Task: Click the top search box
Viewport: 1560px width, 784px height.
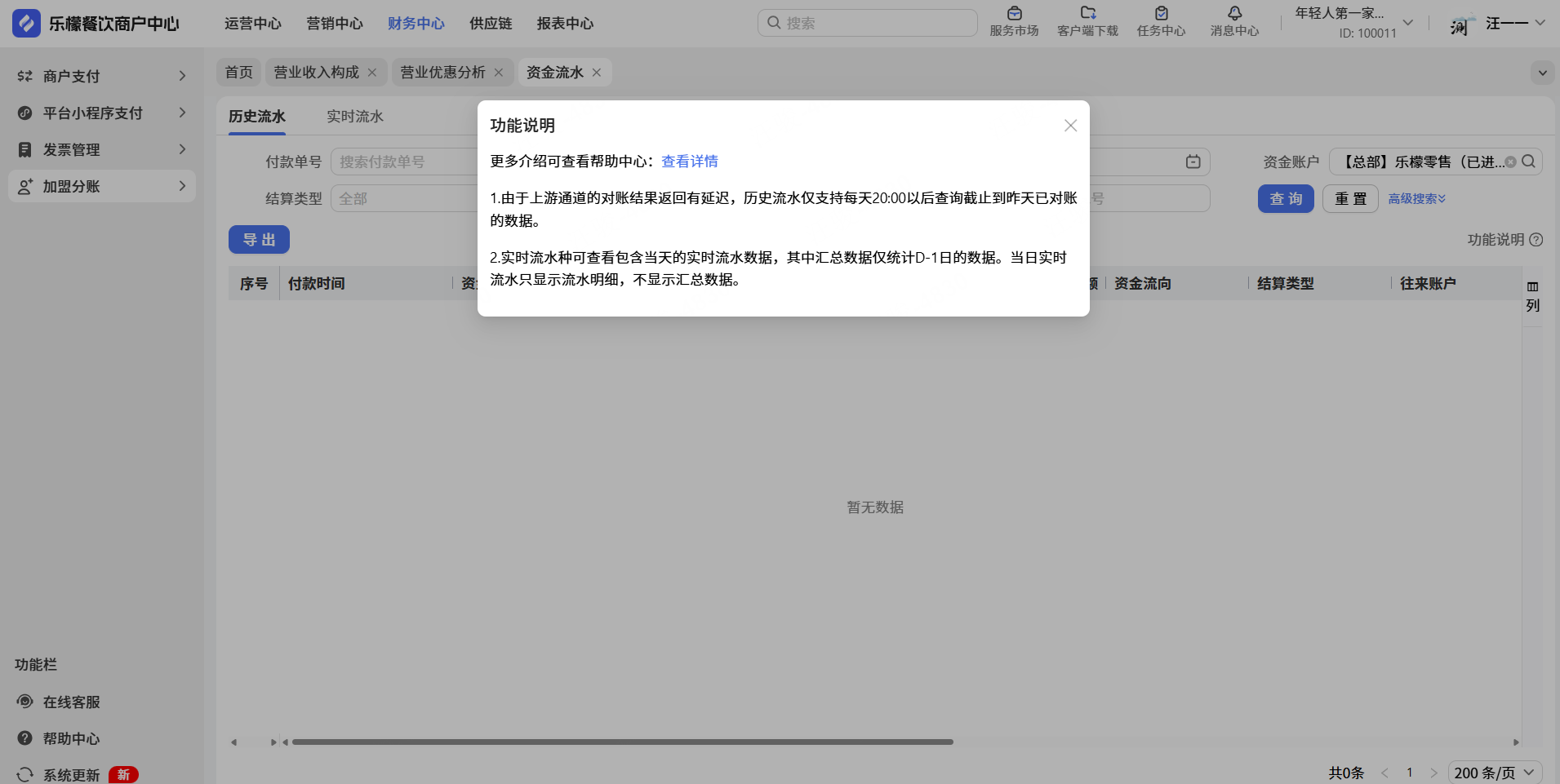Action: (867, 23)
